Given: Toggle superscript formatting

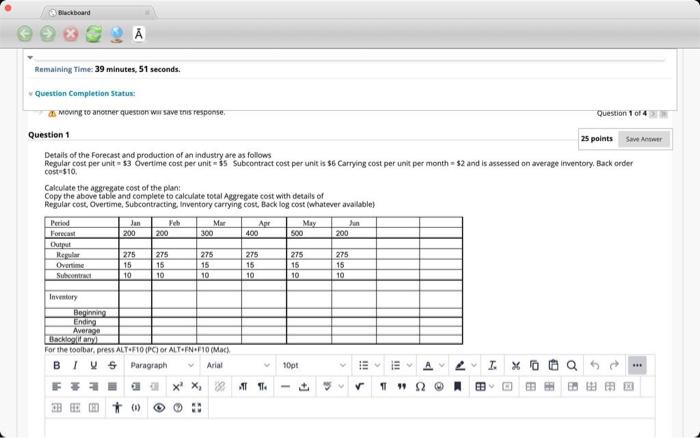Looking at the screenshot, I should tap(177, 387).
